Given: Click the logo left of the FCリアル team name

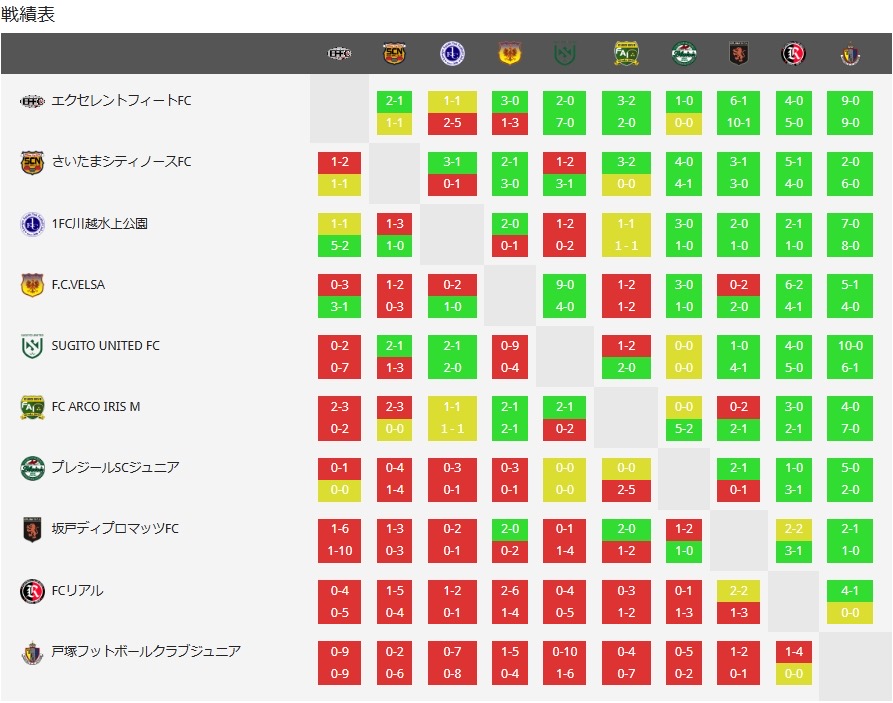Looking at the screenshot, I should coord(32,591).
